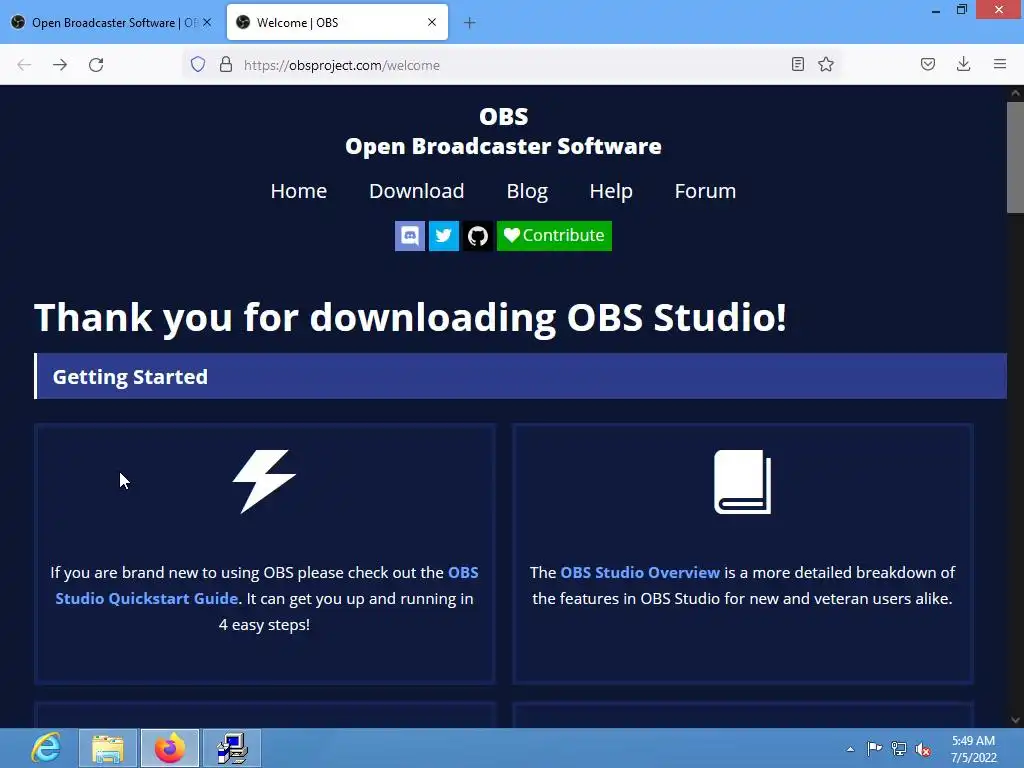Open the OBS Studio Overview link
Viewport: 1024px width, 768px height.
pyautogui.click(x=640, y=573)
